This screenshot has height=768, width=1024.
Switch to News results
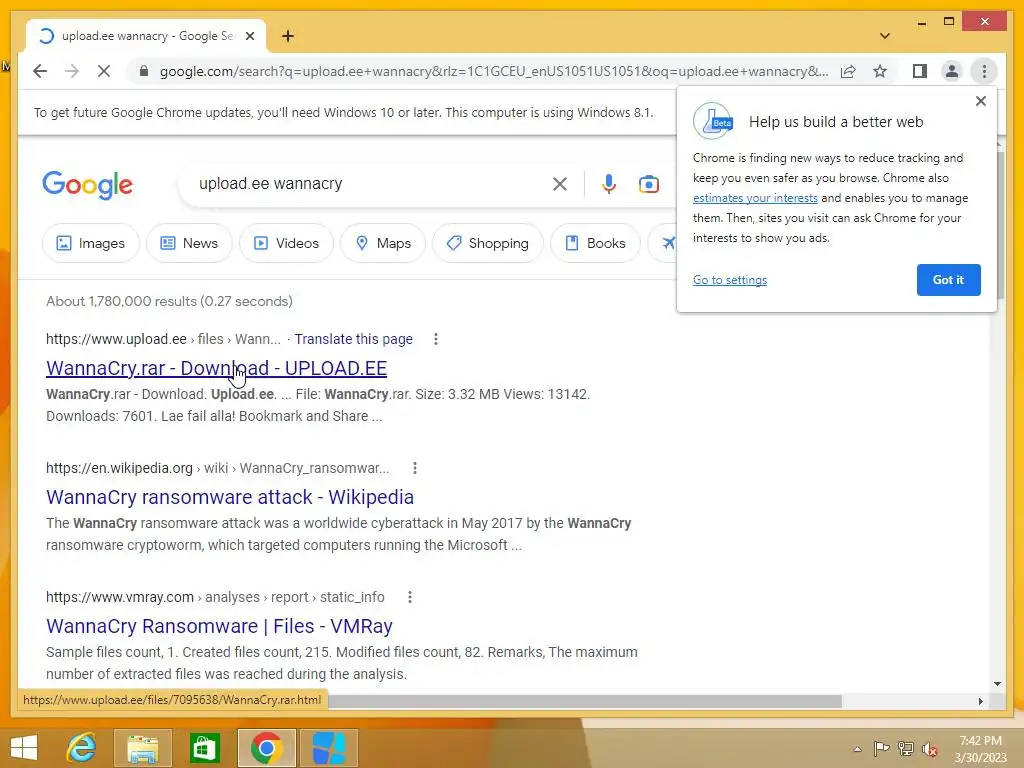pos(189,243)
